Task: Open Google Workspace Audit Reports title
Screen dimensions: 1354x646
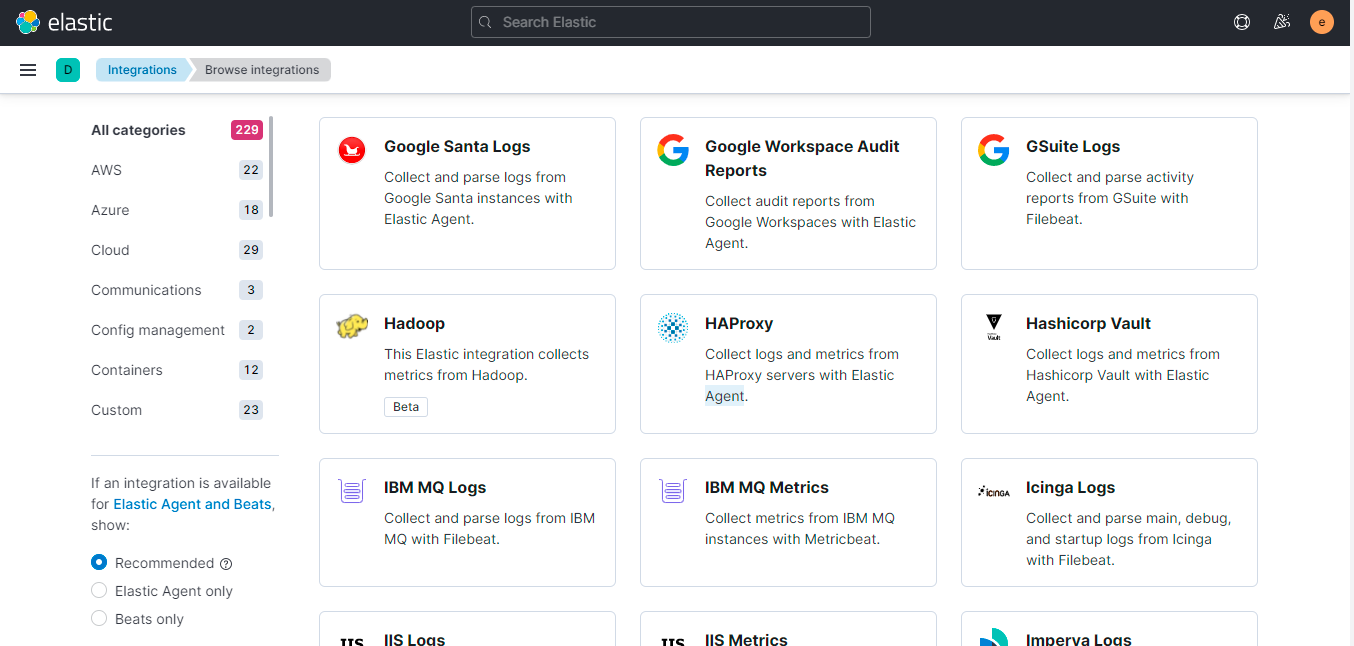Action: coord(802,158)
